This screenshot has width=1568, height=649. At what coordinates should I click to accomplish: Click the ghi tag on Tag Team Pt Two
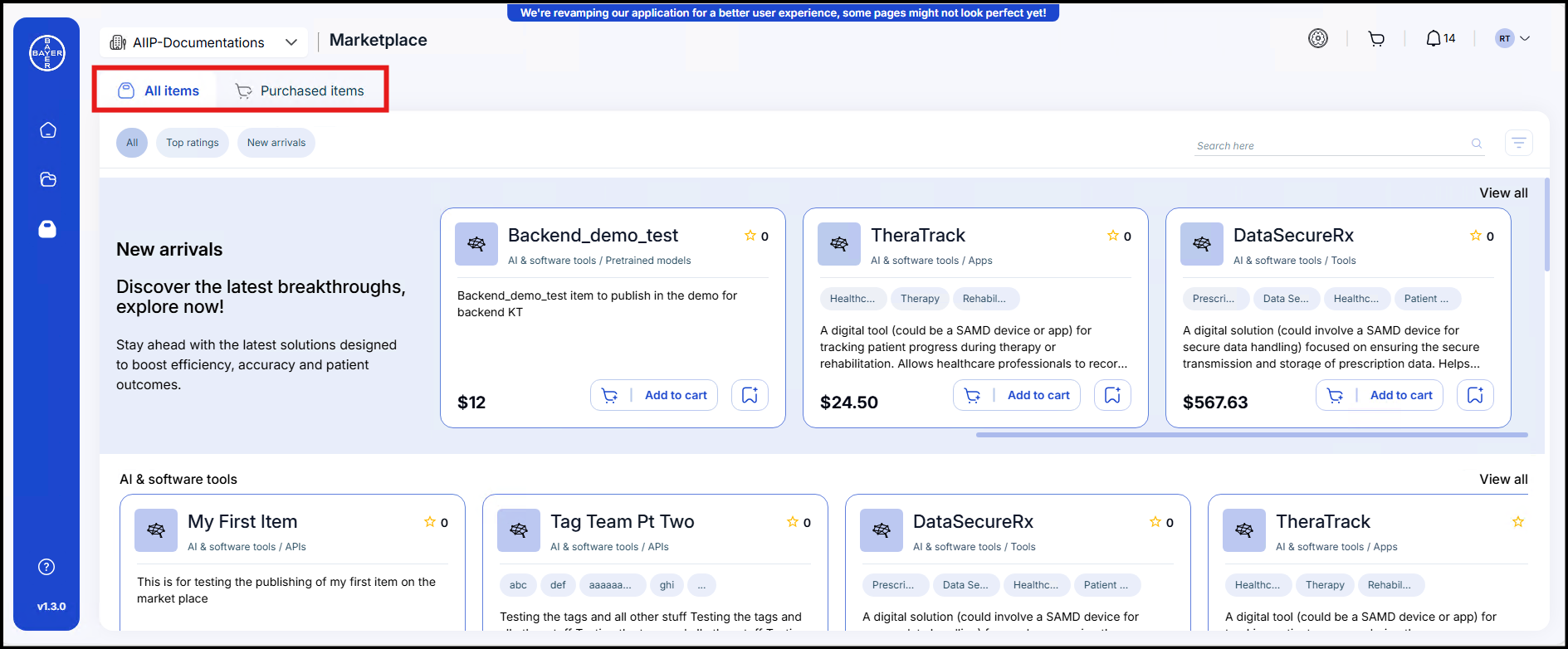click(x=667, y=585)
